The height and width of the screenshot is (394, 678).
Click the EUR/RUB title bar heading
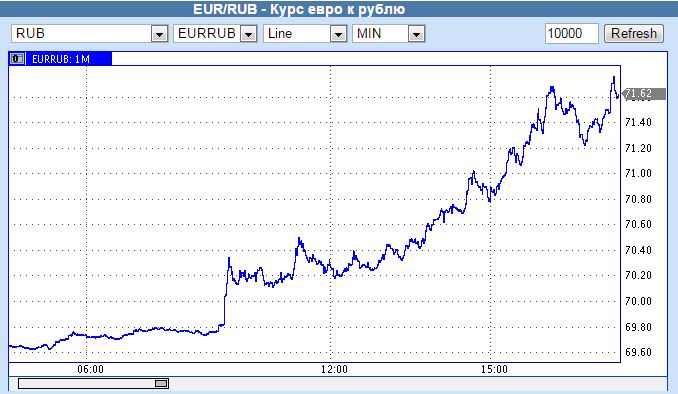click(x=299, y=9)
